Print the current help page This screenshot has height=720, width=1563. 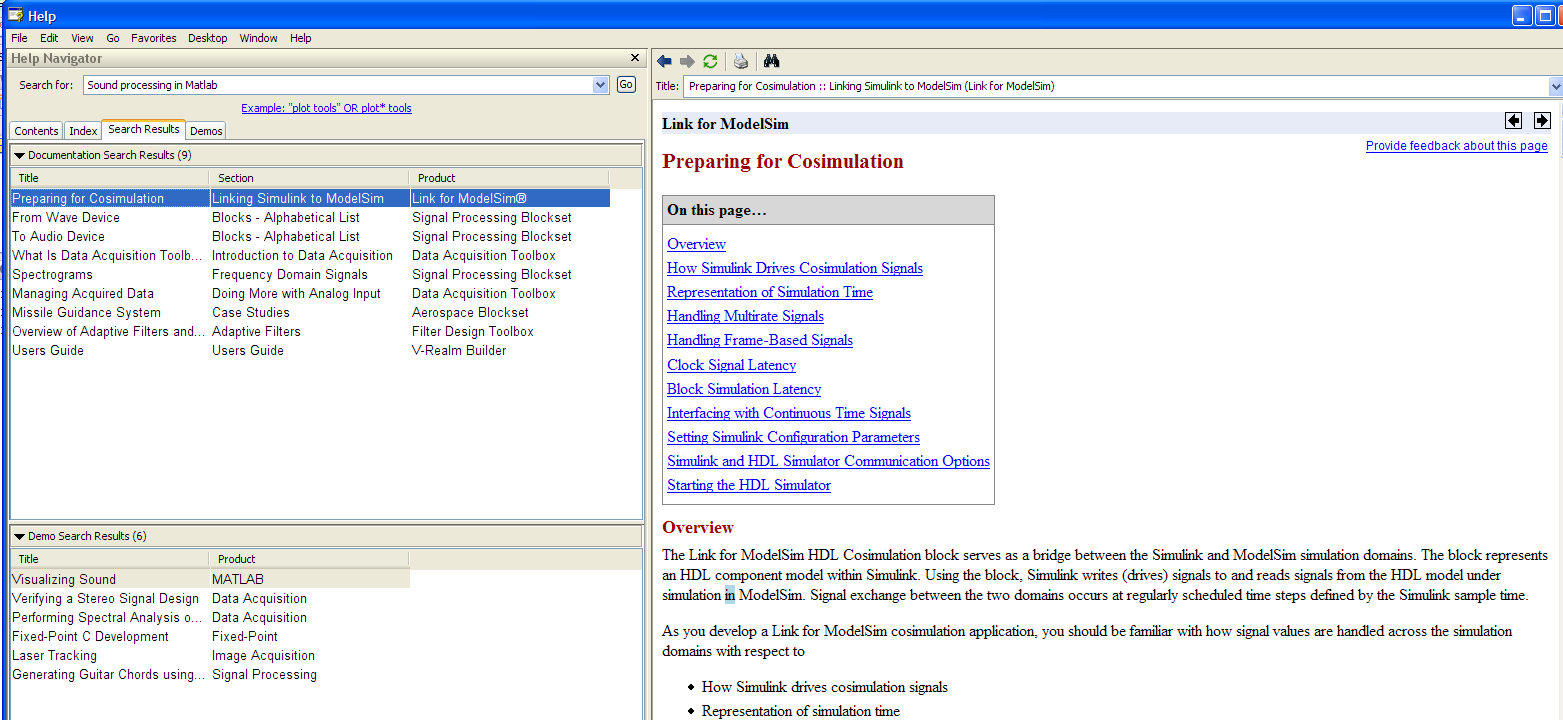tap(740, 61)
